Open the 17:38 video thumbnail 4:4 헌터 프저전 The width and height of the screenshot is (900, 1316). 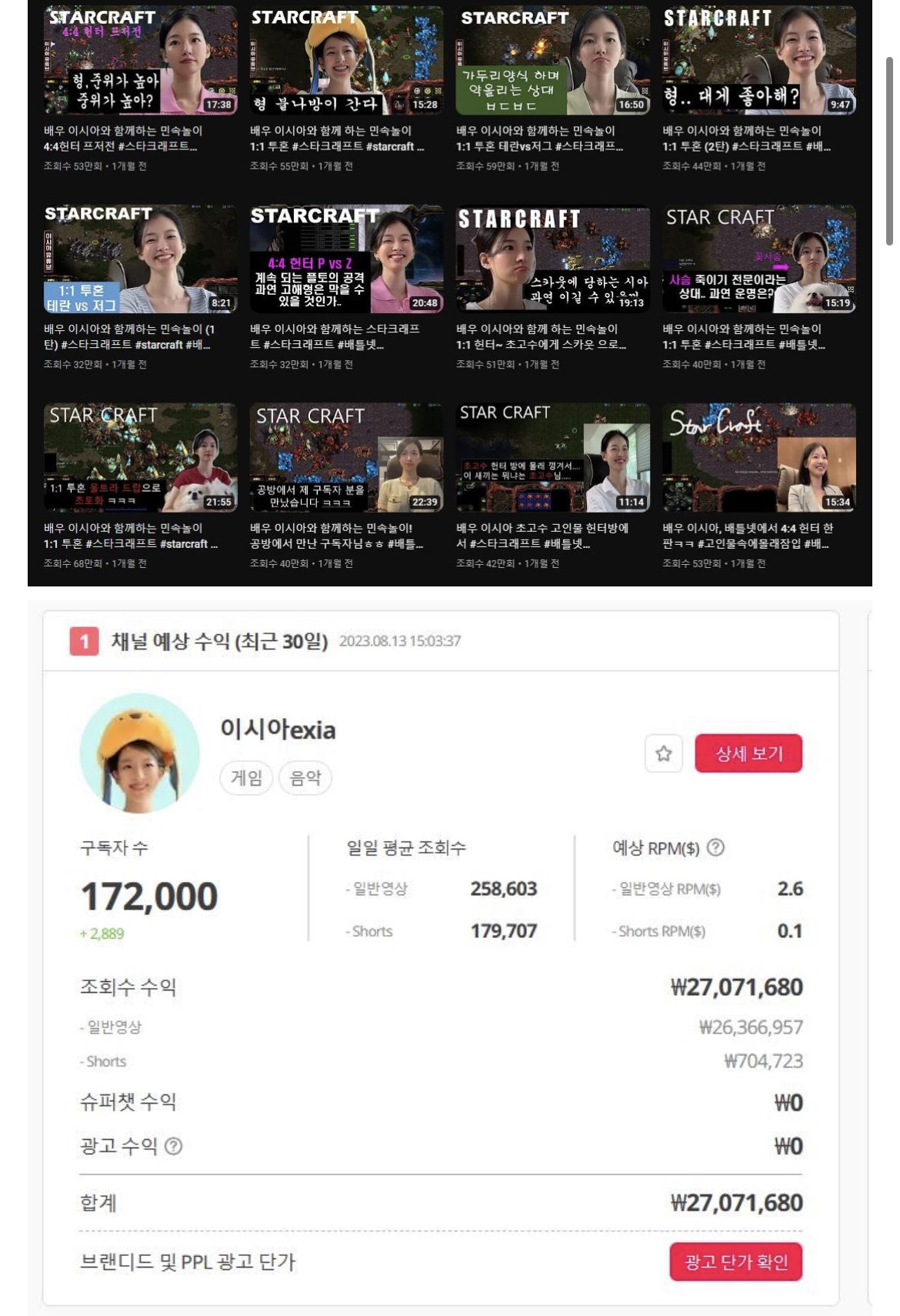tap(140, 60)
